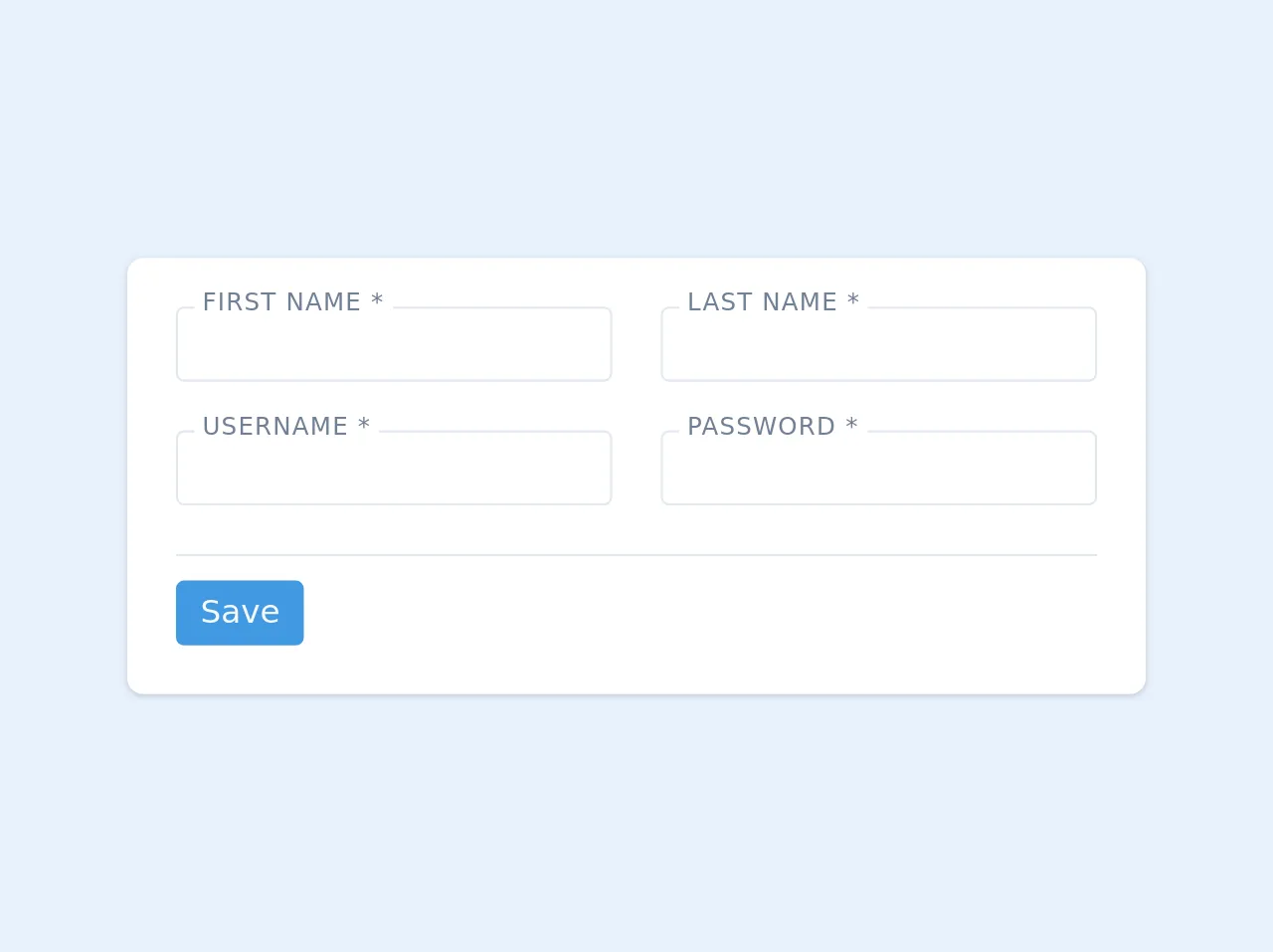
Task: Click the required asterisk beside Password
Action: 851,426
